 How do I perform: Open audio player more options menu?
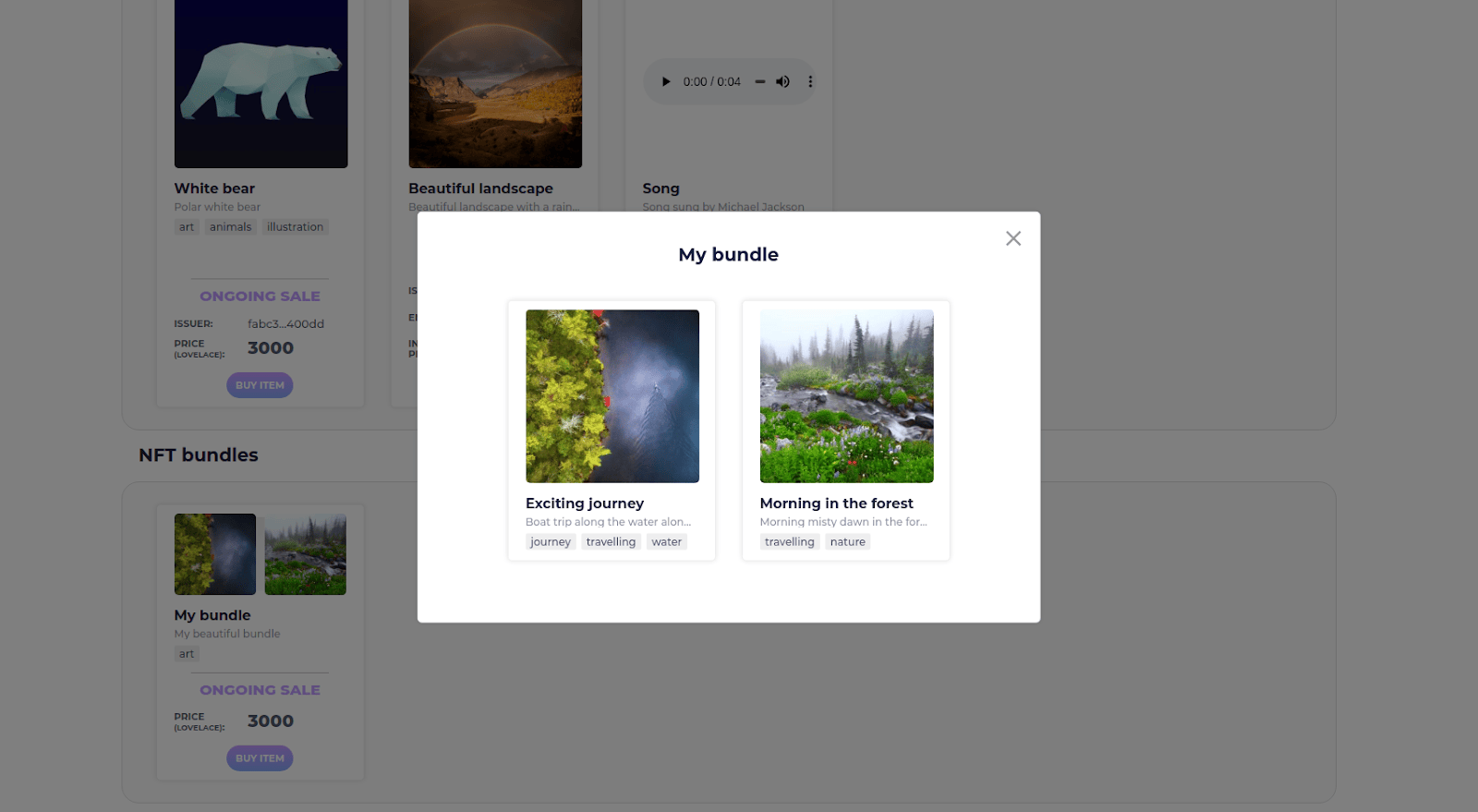pos(810,81)
